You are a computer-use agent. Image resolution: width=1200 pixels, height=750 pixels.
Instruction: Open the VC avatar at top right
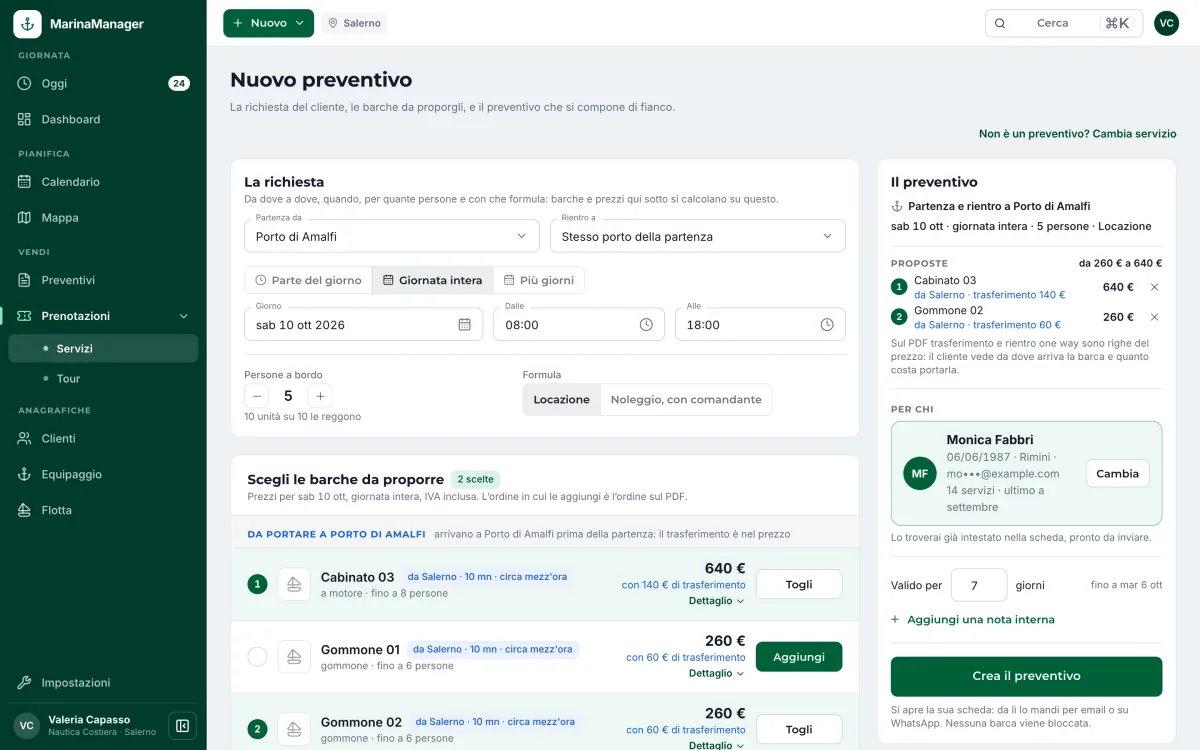(x=1166, y=23)
